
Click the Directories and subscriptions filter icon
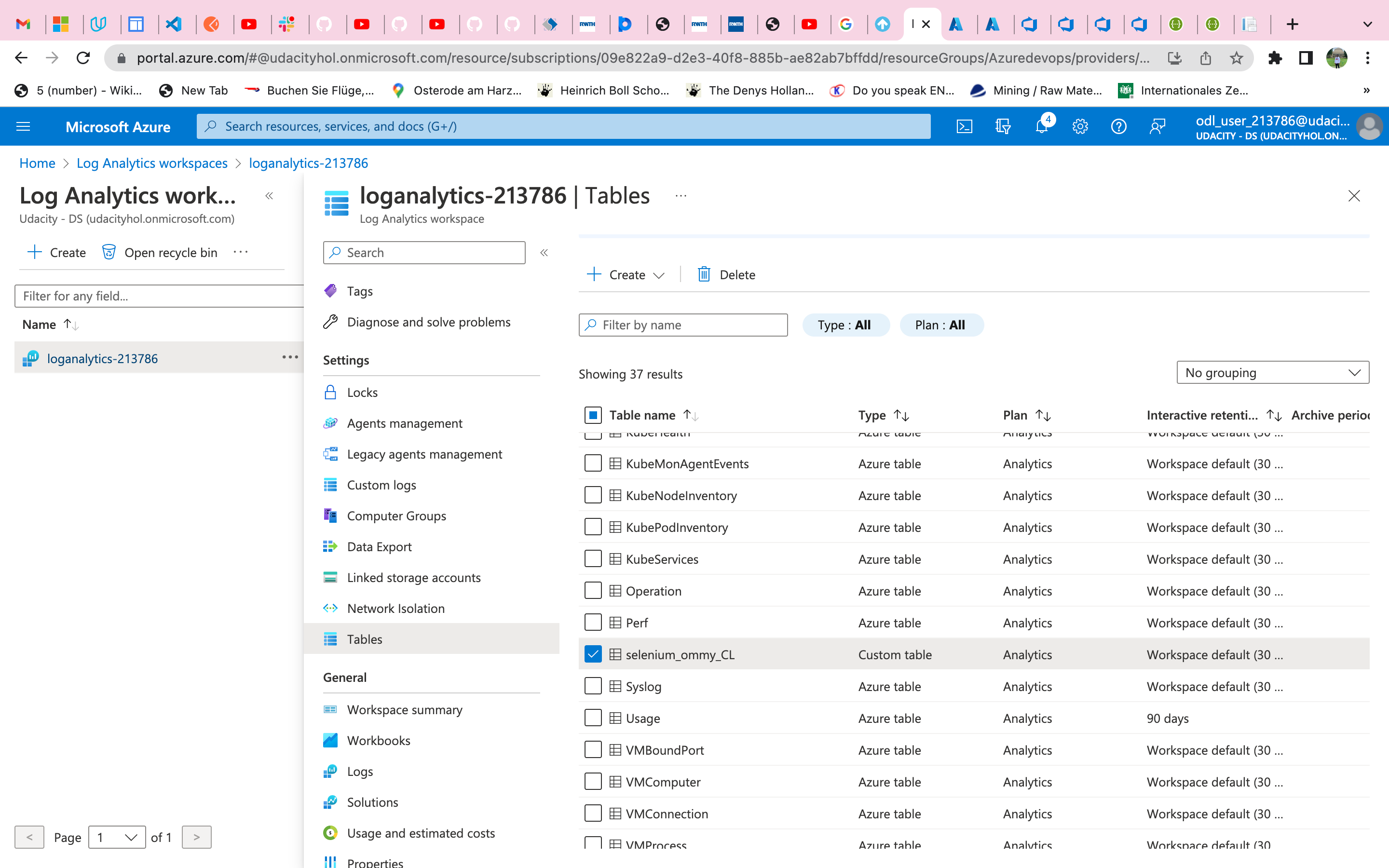pyautogui.click(x=1003, y=126)
